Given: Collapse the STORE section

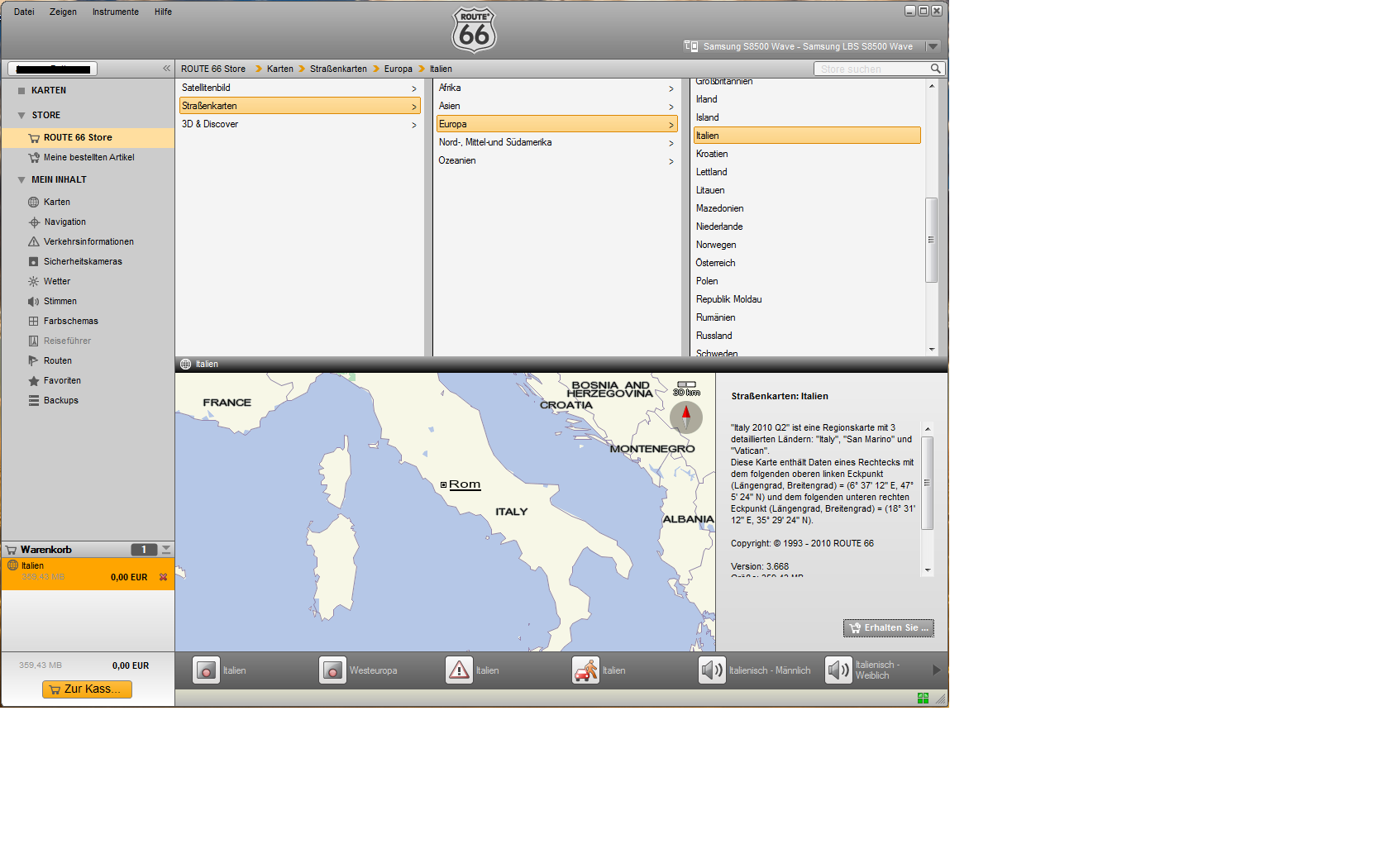Looking at the screenshot, I should pyautogui.click(x=21, y=115).
